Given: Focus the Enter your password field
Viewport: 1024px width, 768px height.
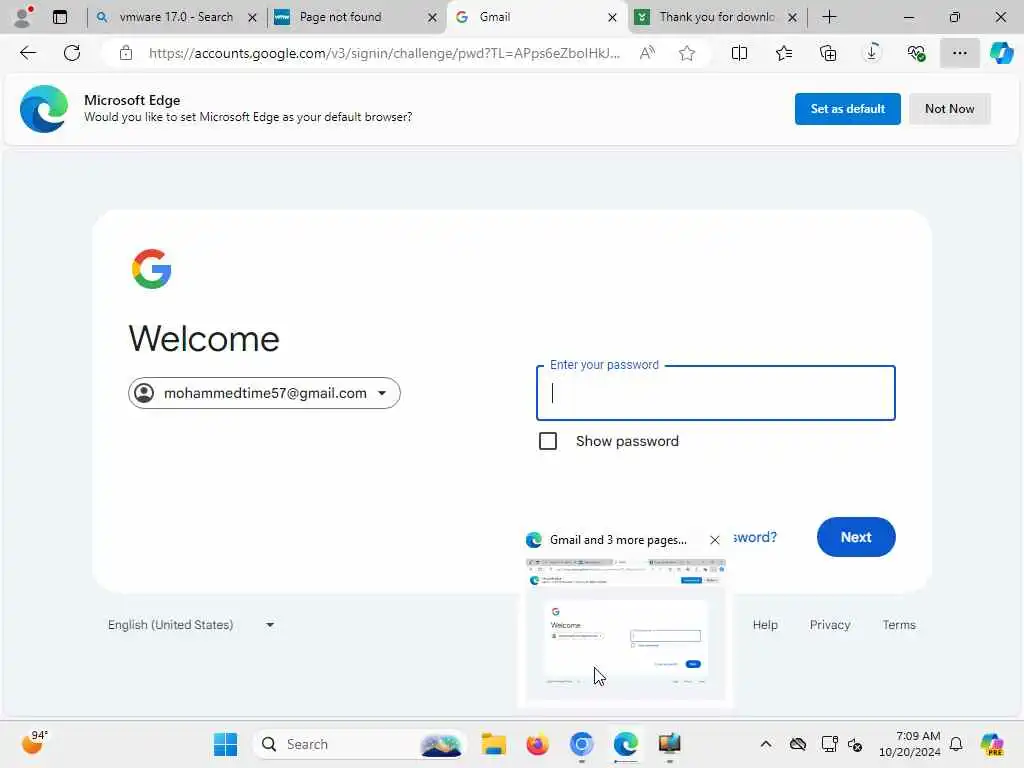Looking at the screenshot, I should click(716, 393).
